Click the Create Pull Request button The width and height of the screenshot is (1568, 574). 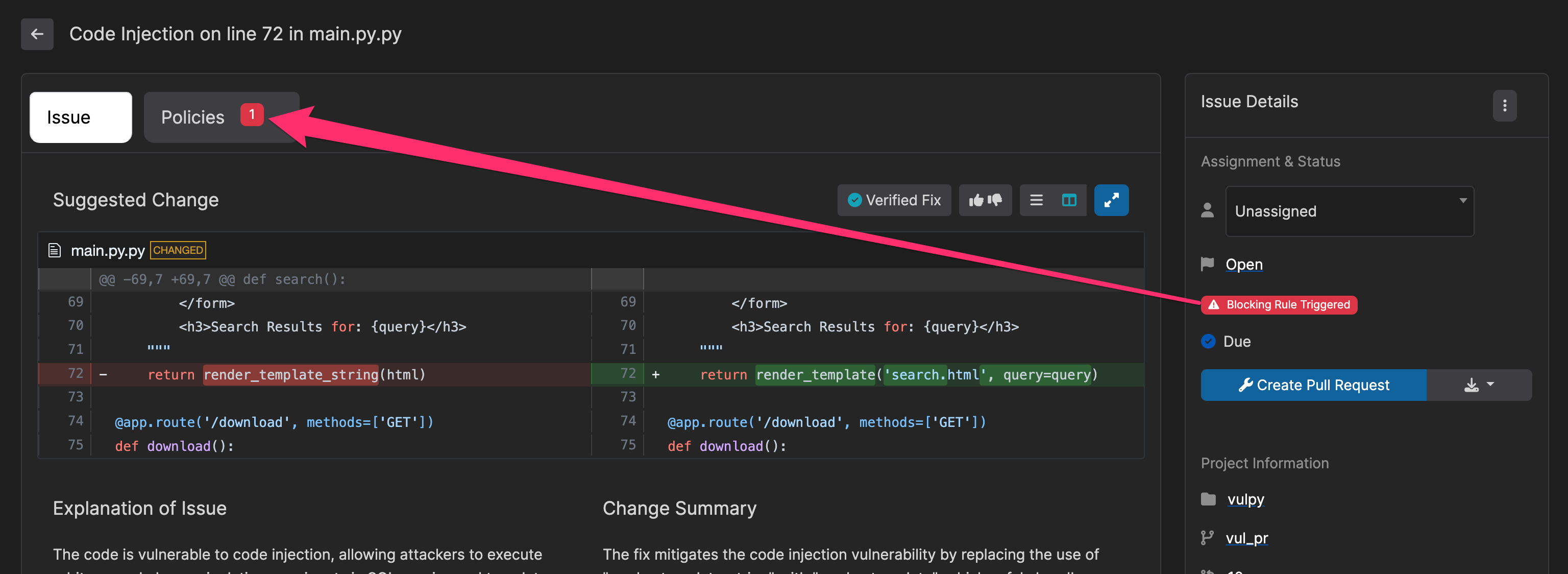click(1313, 385)
